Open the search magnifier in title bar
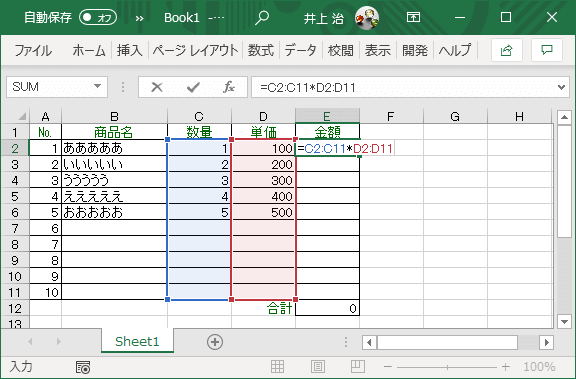576x379 pixels. [x=262, y=17]
